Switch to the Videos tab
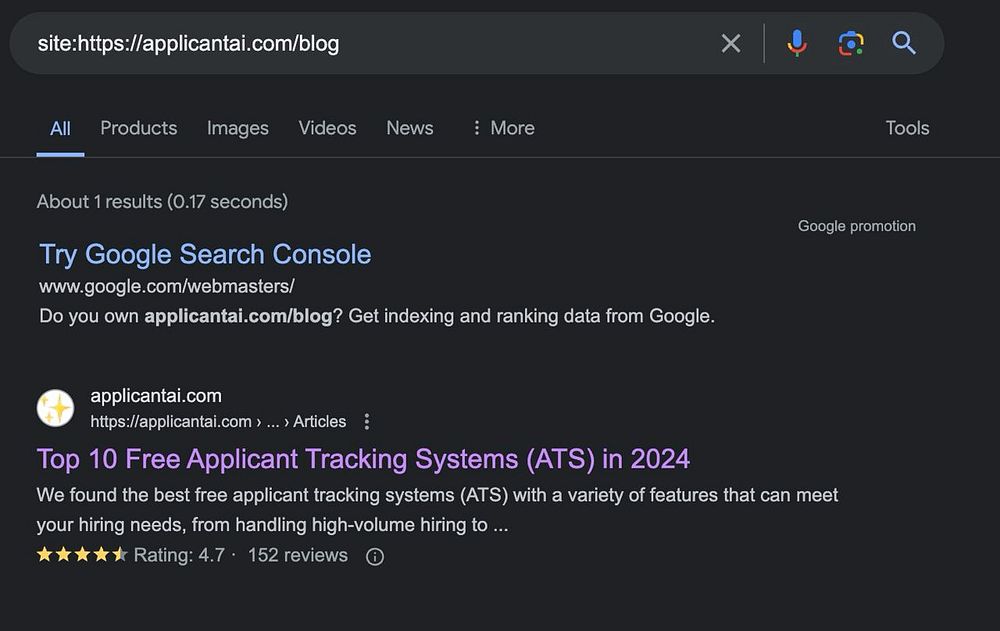Viewport: 1000px width, 631px height. (327, 128)
